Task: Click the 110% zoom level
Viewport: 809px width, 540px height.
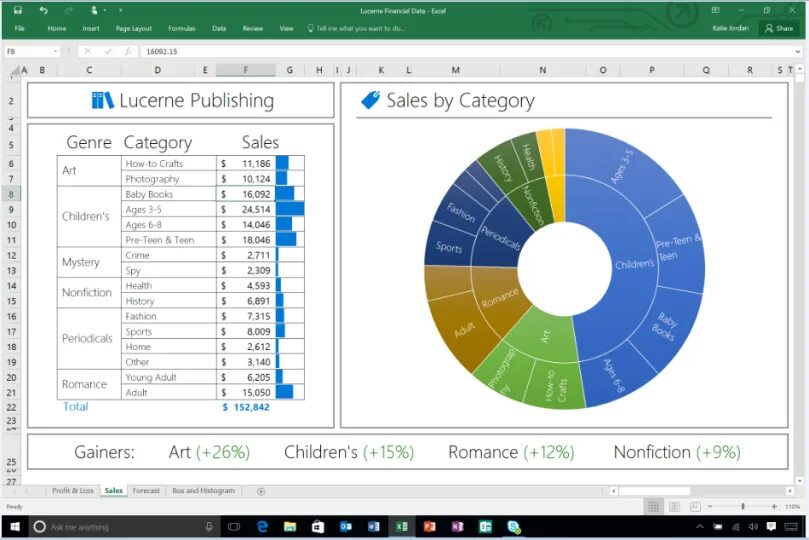Action: tap(792, 506)
